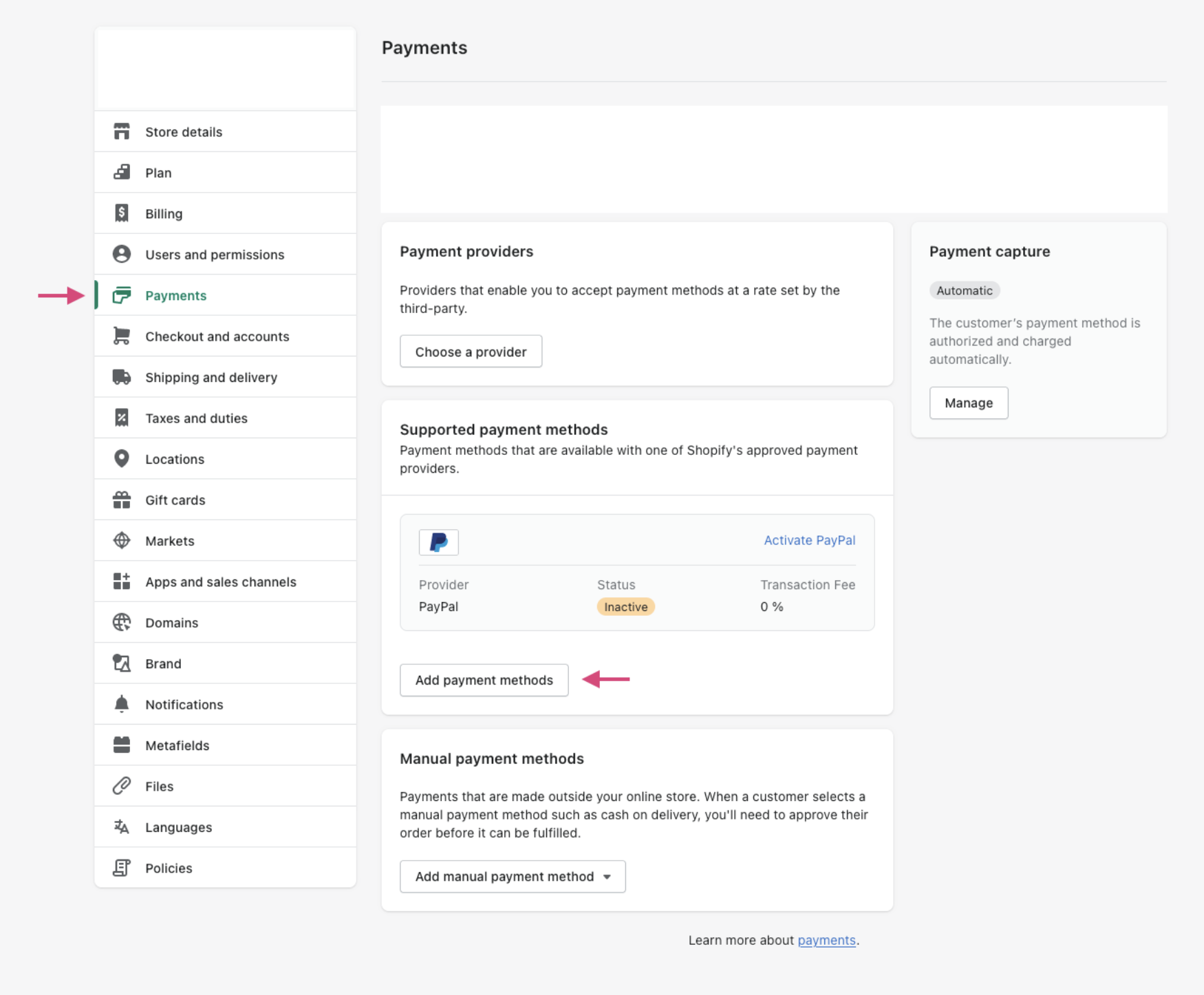
Task: Click the PayPal logo icon
Action: pyautogui.click(x=438, y=542)
